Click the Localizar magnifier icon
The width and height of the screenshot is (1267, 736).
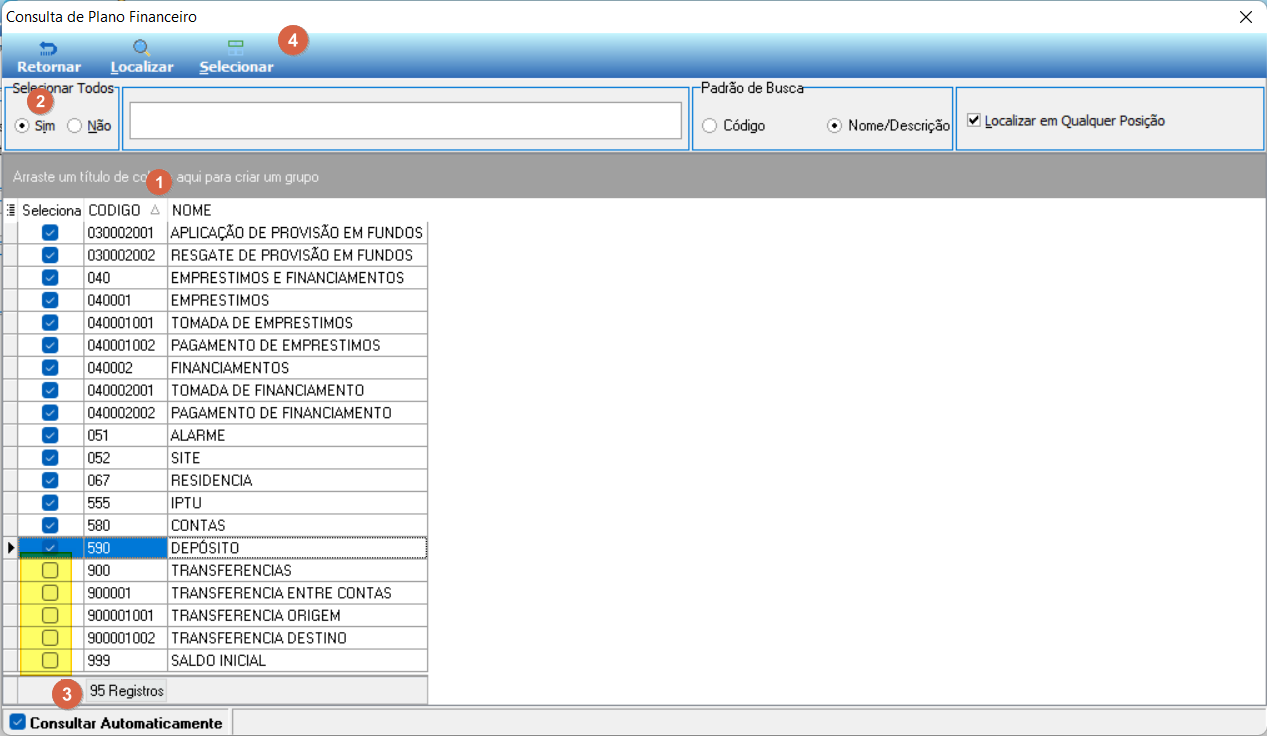pos(142,48)
